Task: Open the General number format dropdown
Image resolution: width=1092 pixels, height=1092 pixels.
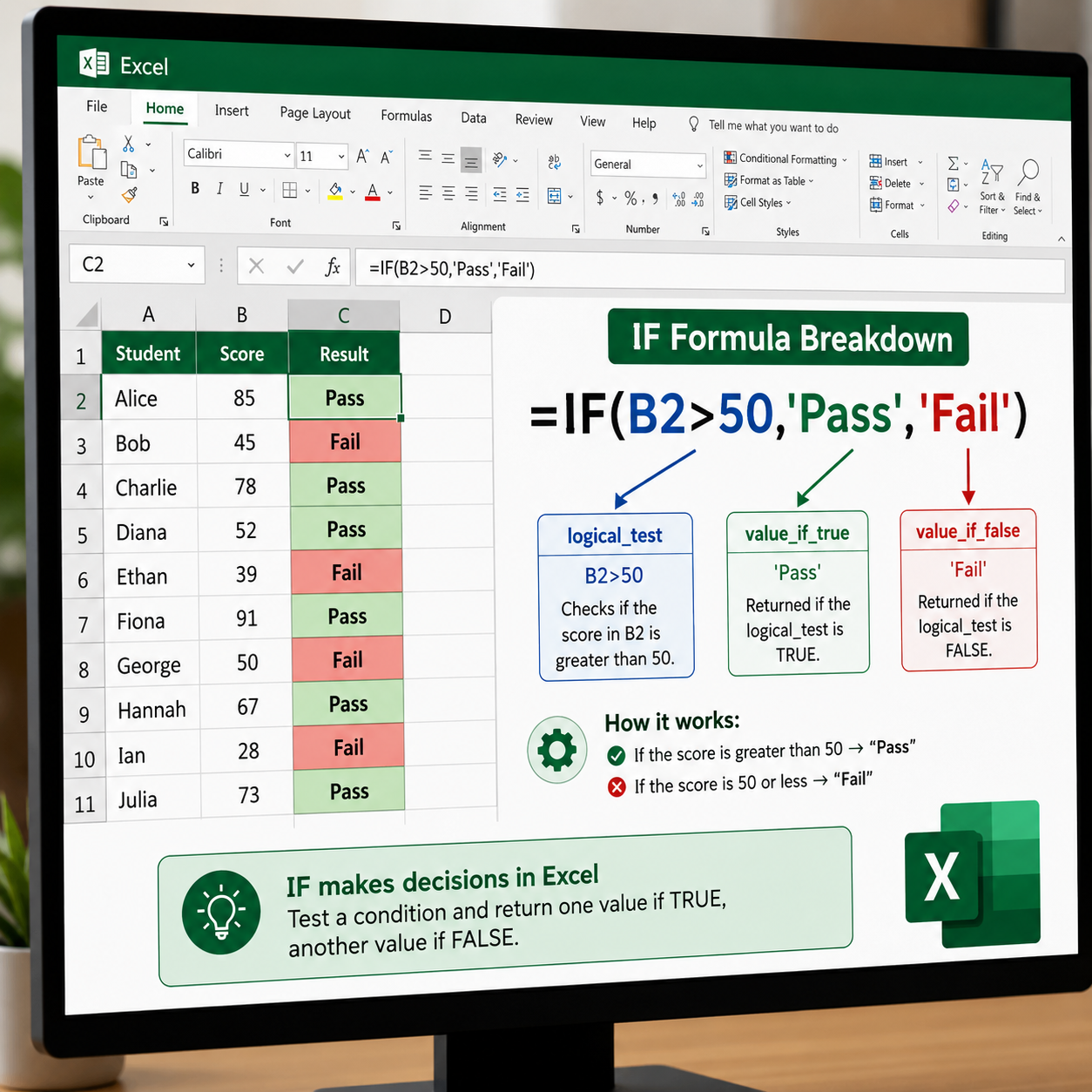Action: click(700, 166)
